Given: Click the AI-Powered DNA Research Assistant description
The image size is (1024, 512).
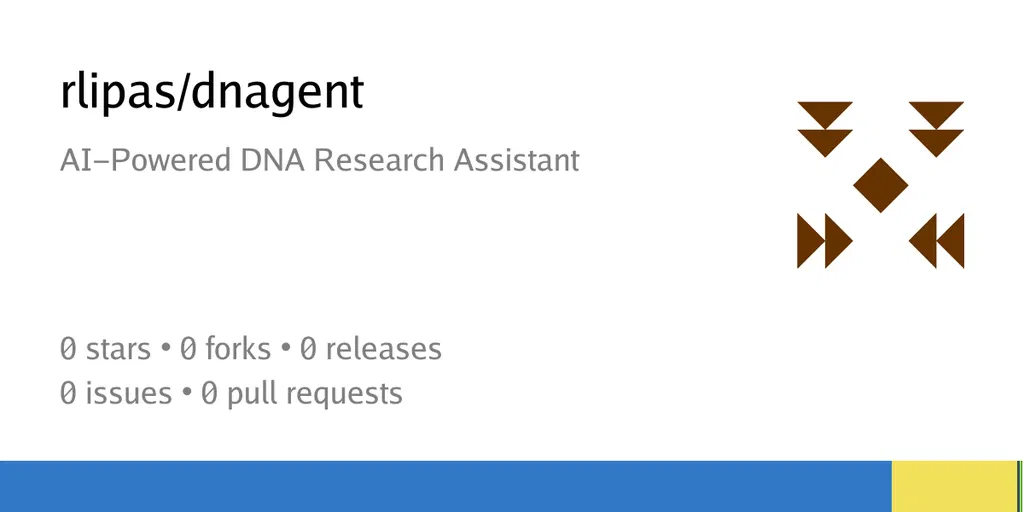Looking at the screenshot, I should 319,161.
